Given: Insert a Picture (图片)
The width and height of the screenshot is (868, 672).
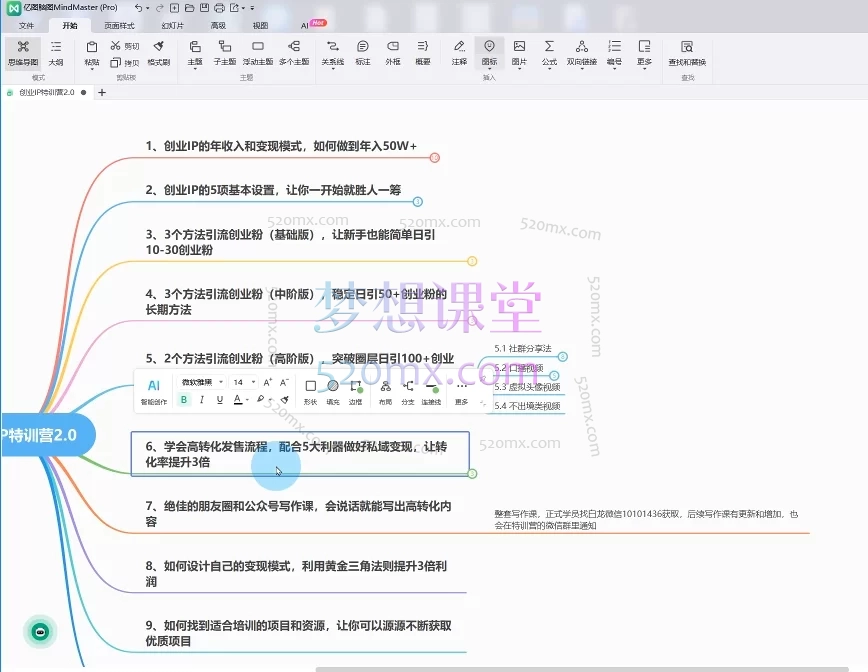Looking at the screenshot, I should (519, 53).
